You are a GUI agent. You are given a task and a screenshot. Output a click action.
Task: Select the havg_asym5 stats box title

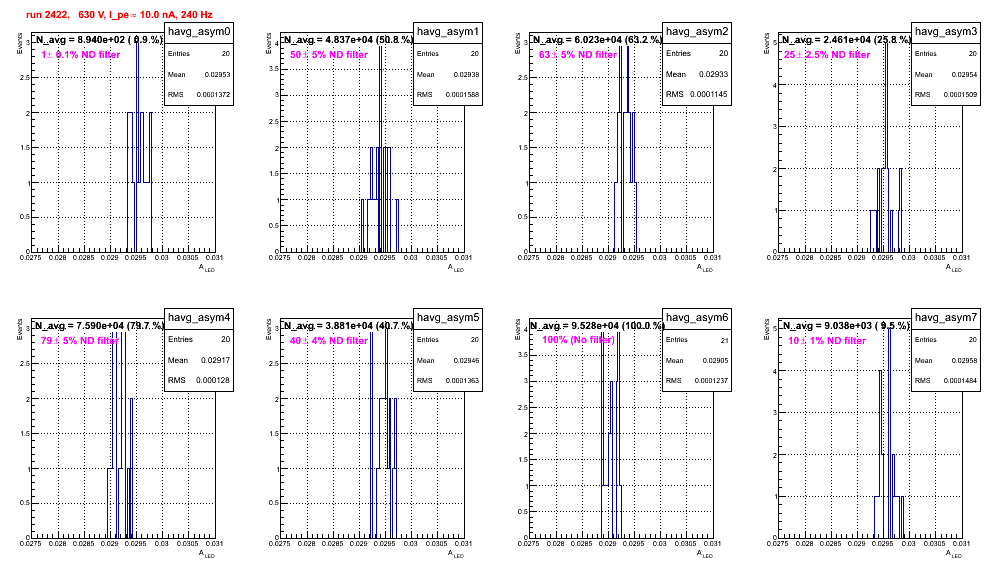click(448, 318)
